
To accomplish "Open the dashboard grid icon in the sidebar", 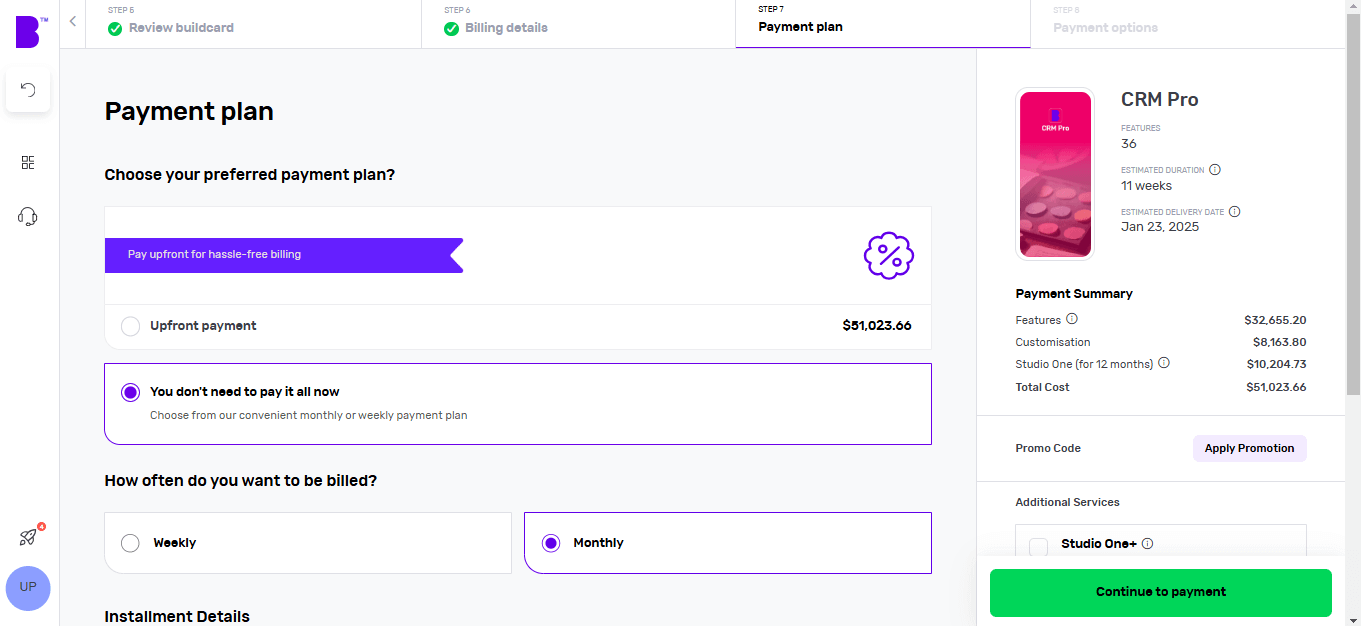I will pyautogui.click(x=27, y=162).
